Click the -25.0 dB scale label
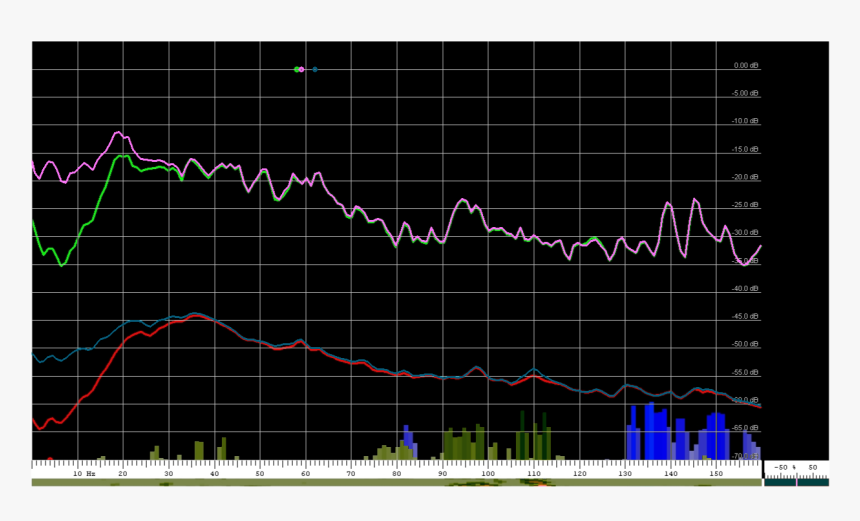860x521 pixels. pos(745,205)
